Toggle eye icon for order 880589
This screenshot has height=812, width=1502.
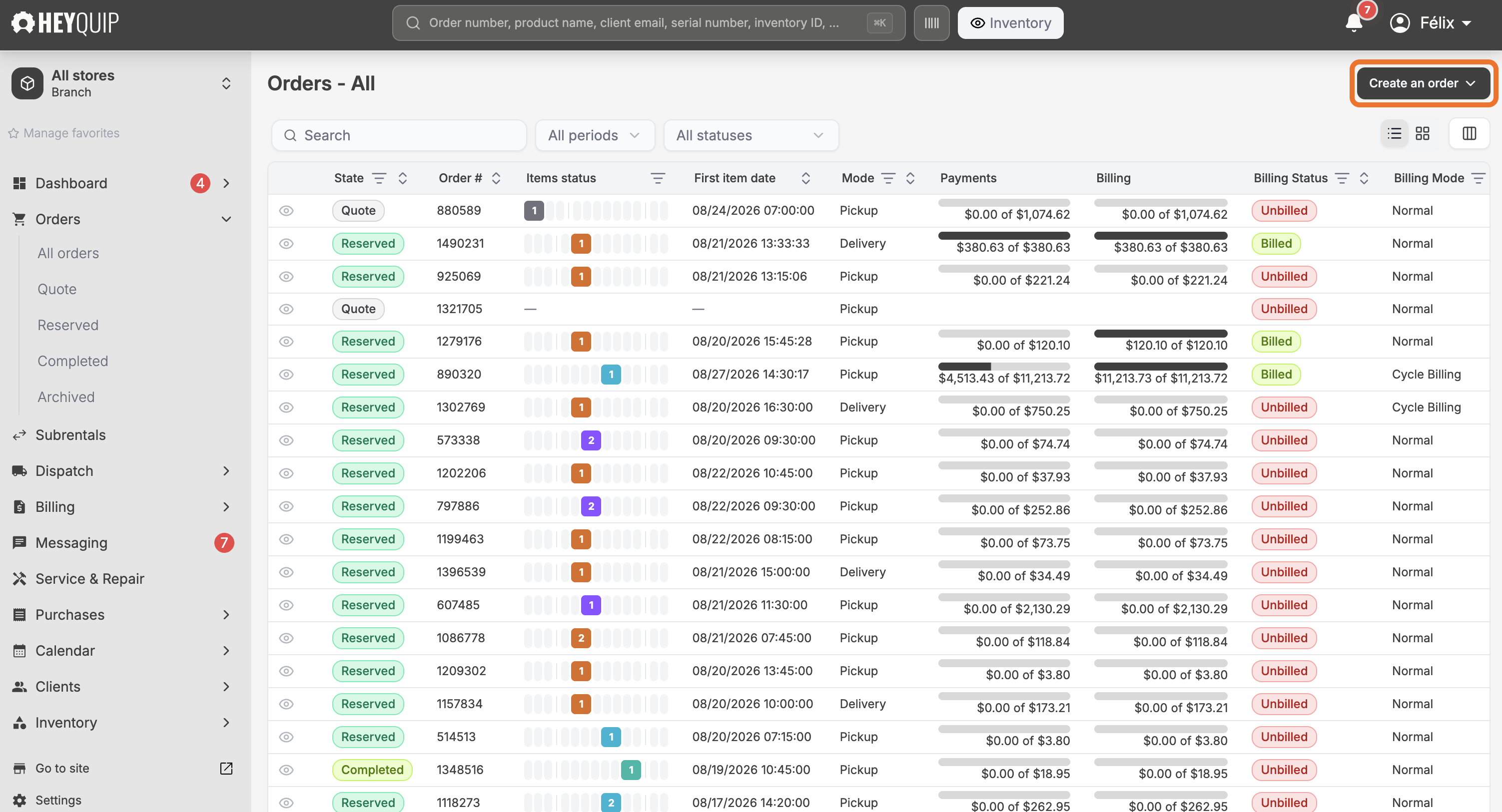coord(286,210)
